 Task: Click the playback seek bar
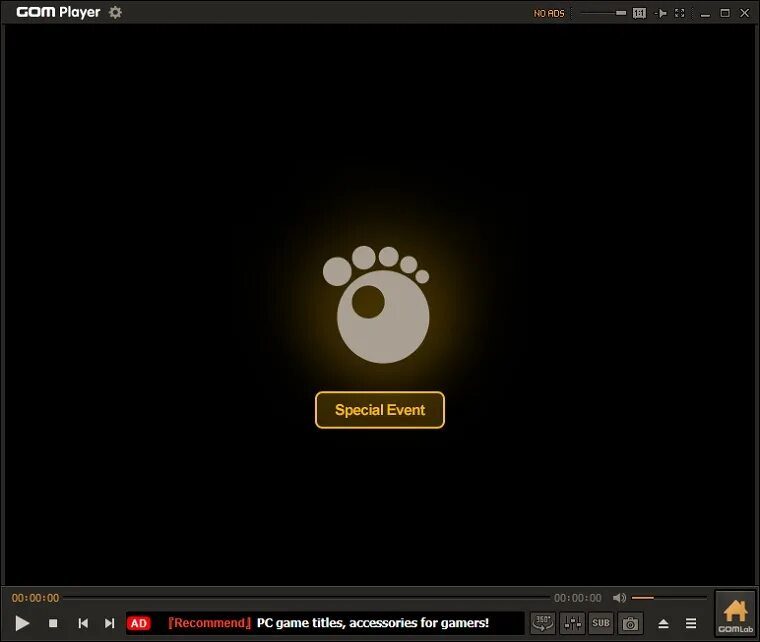point(306,598)
